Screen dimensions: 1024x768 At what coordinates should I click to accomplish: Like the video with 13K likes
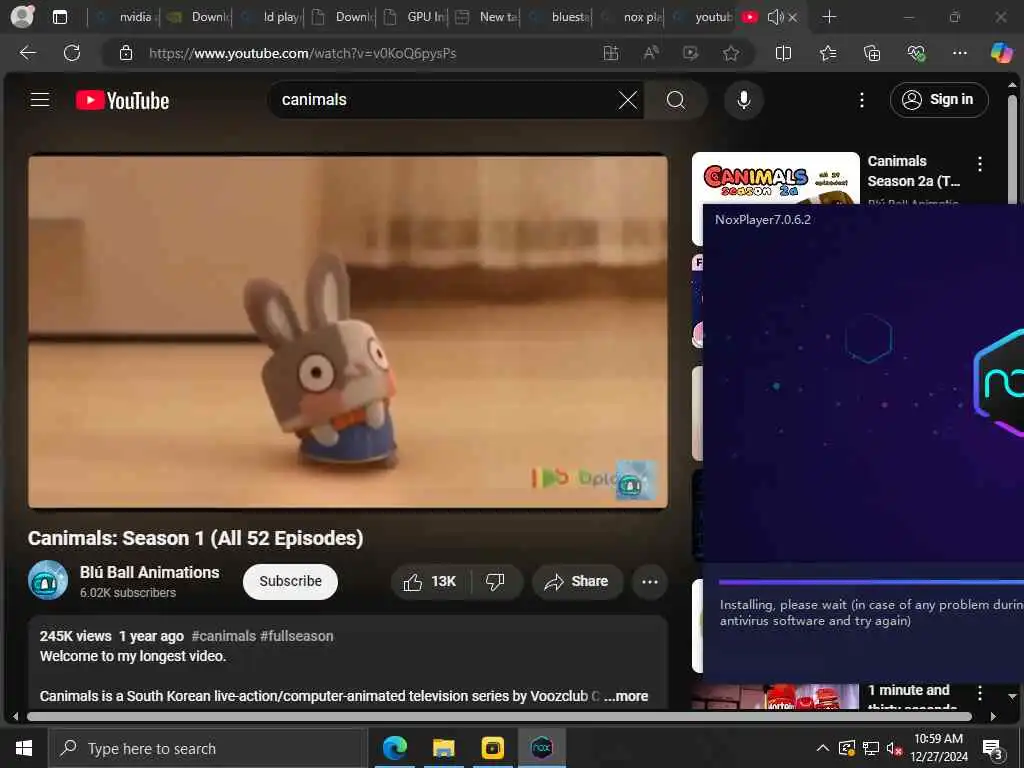tap(430, 581)
